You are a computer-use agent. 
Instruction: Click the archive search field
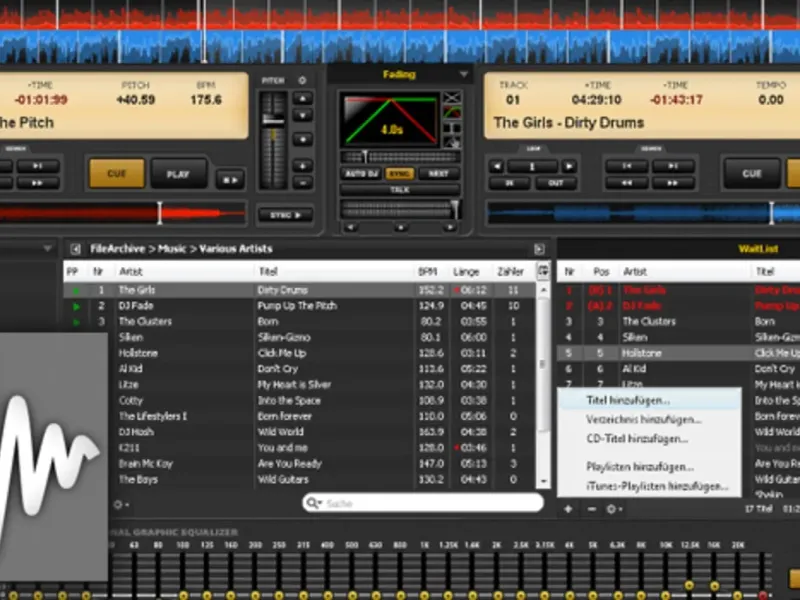[423, 504]
